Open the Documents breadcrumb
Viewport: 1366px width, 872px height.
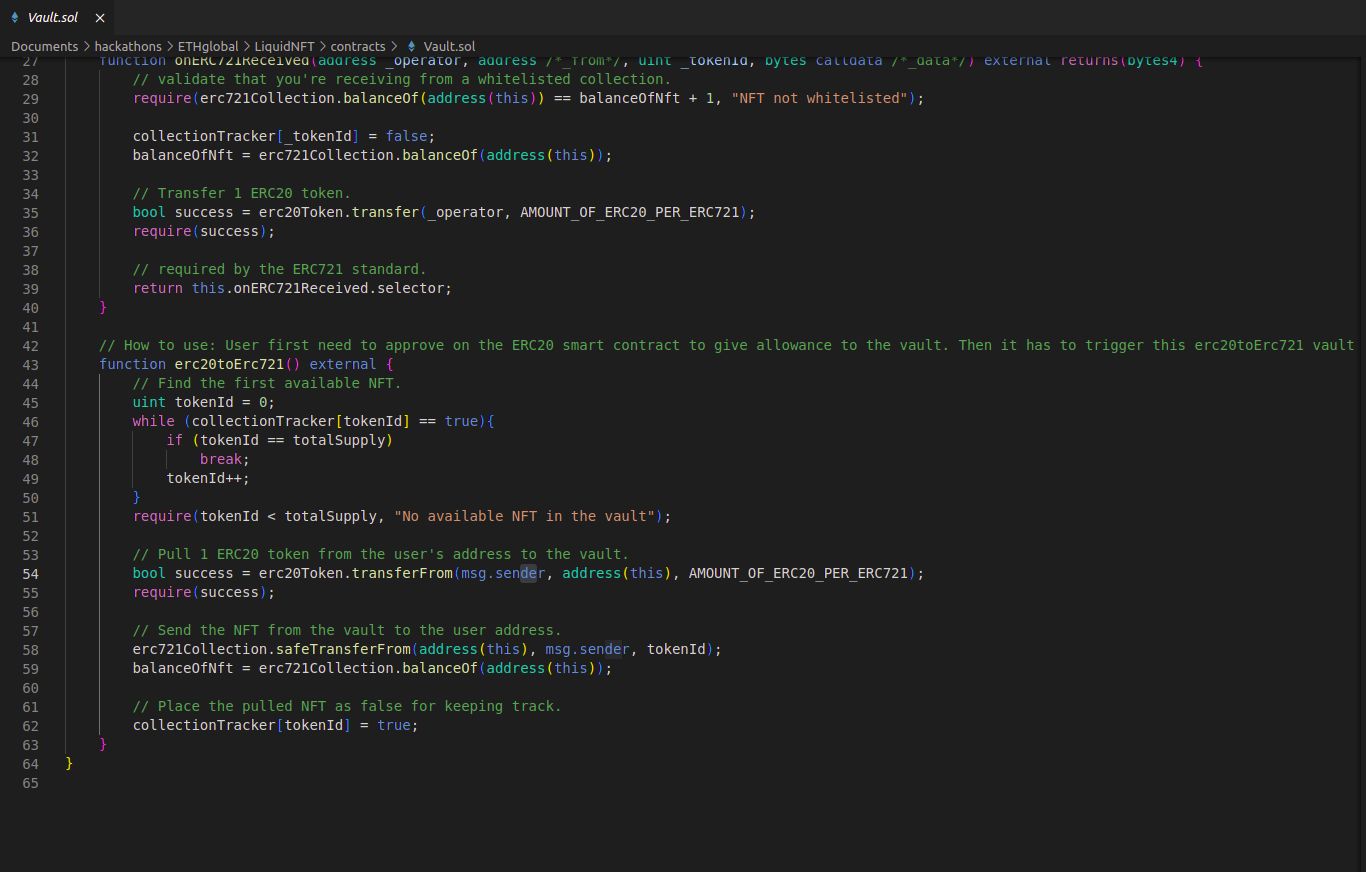point(44,46)
